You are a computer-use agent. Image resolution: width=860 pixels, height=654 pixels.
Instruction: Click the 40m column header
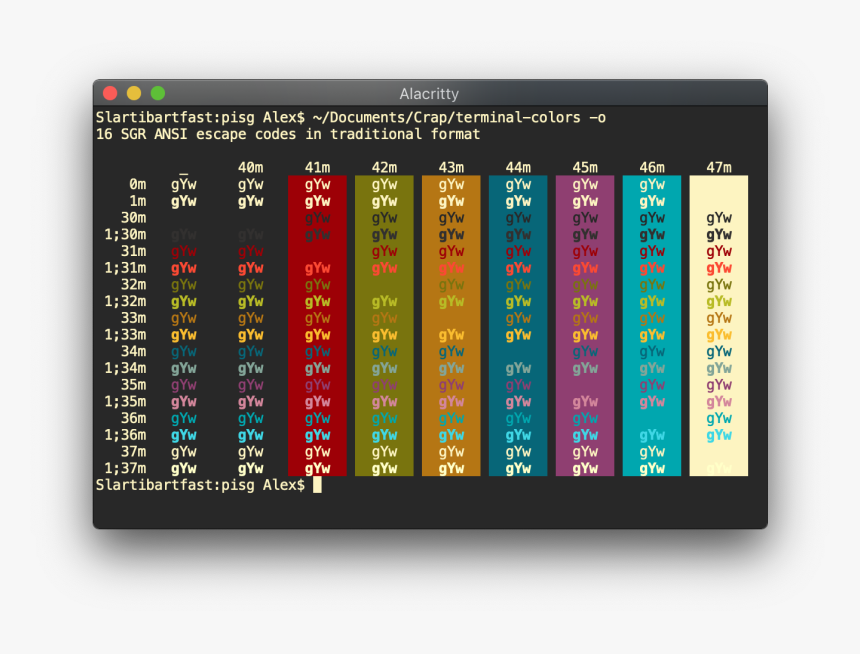pyautogui.click(x=251, y=167)
